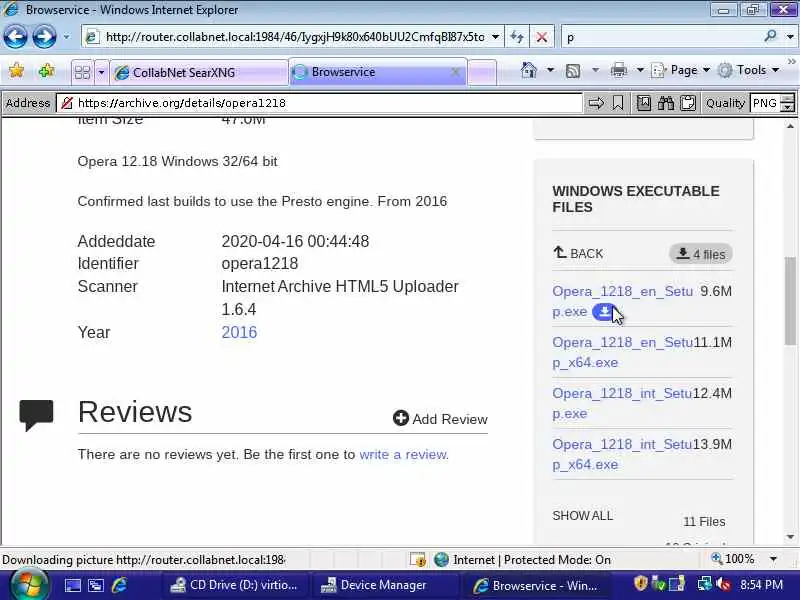
Task: Click the Add to Favorites icon
Action: pos(46,70)
